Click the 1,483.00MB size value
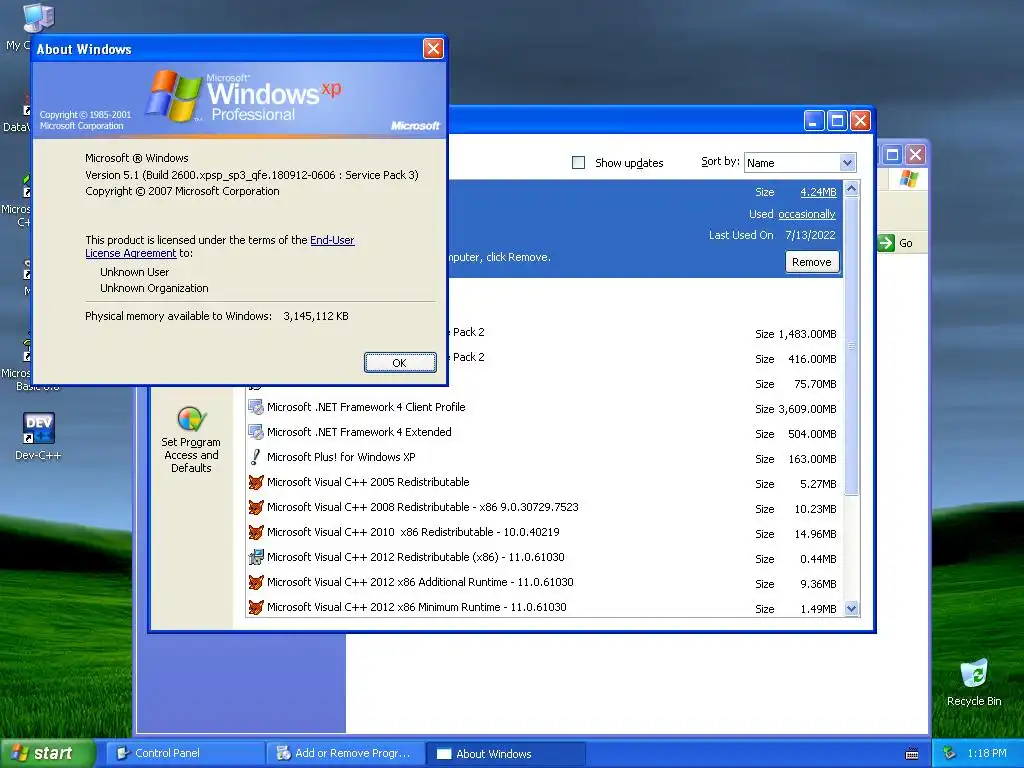 click(x=807, y=334)
